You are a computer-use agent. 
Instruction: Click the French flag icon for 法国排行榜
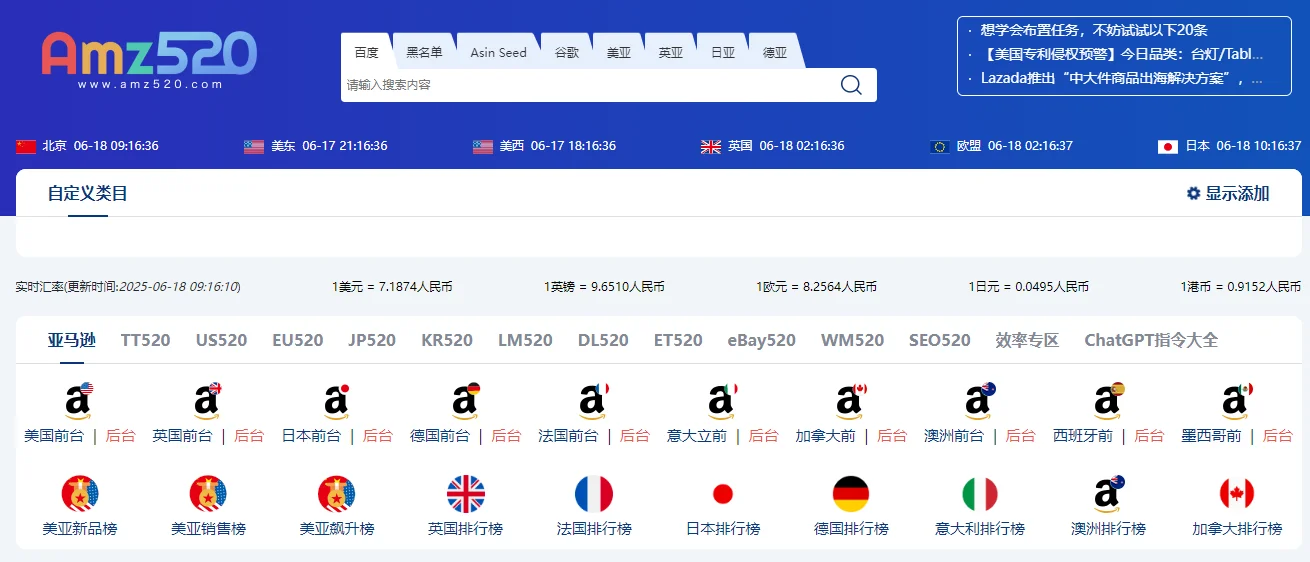pos(594,493)
